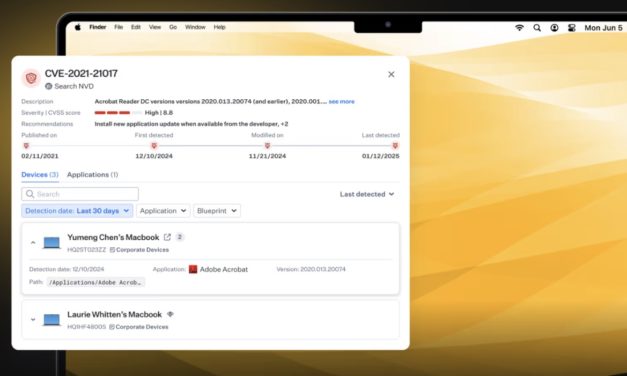
Task: Click Laurie Whitten's Macbook device name
Action: (x=114, y=314)
